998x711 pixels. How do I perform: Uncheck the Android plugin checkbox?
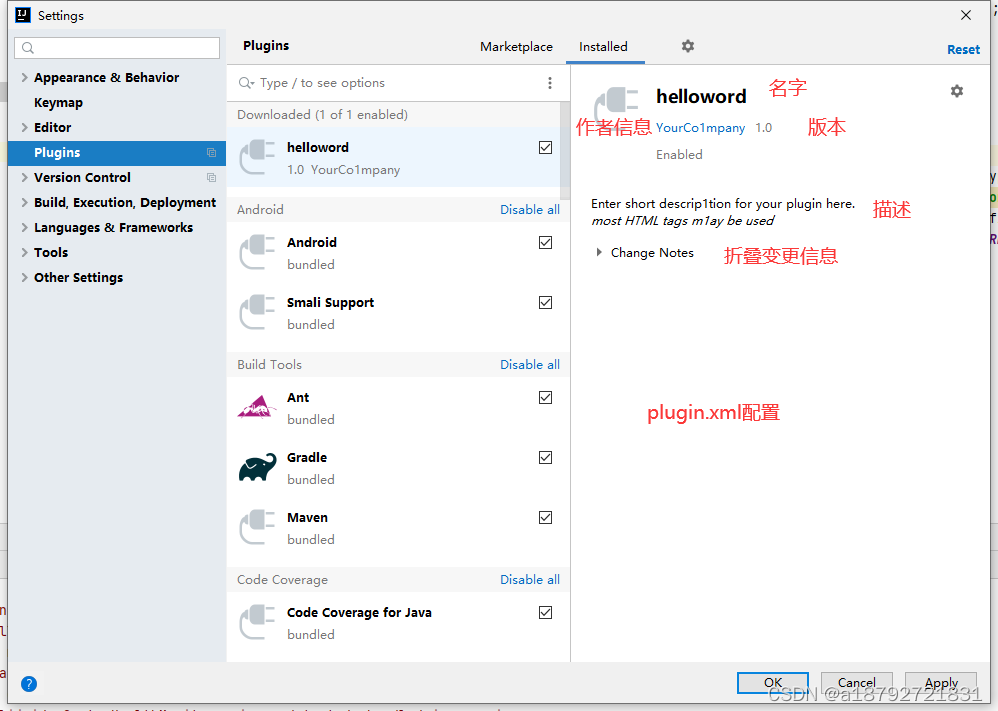545,243
